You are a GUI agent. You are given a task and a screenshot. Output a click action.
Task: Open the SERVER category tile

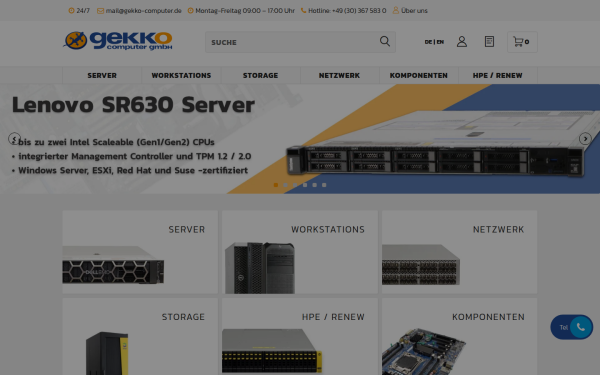140,252
